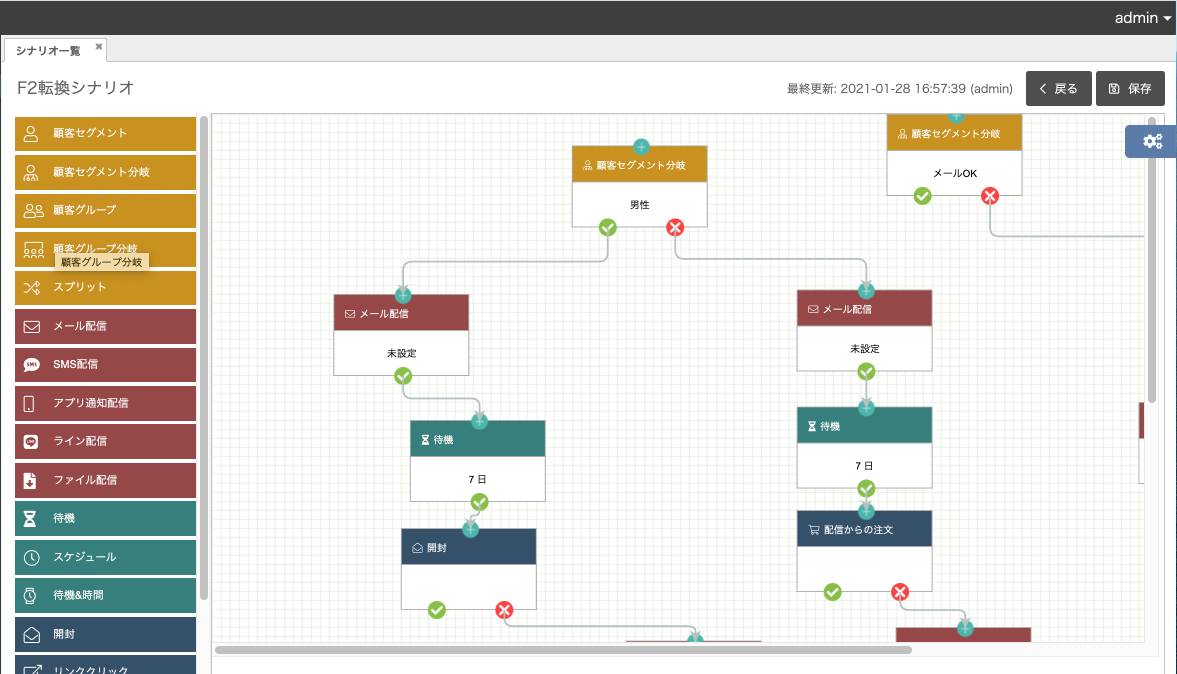Switch to the シナリオ一覧 tab
Screen dimensions: 1177x674
click(x=48, y=50)
